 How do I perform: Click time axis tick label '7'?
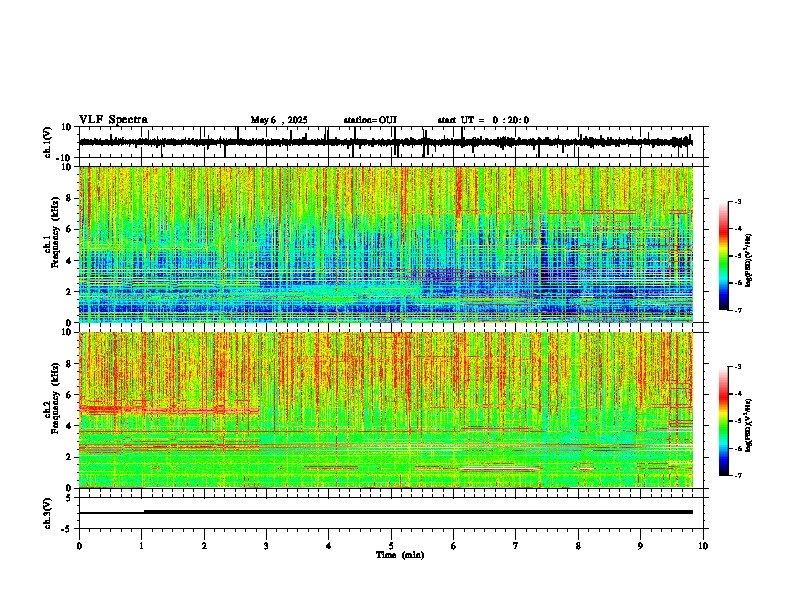click(516, 546)
